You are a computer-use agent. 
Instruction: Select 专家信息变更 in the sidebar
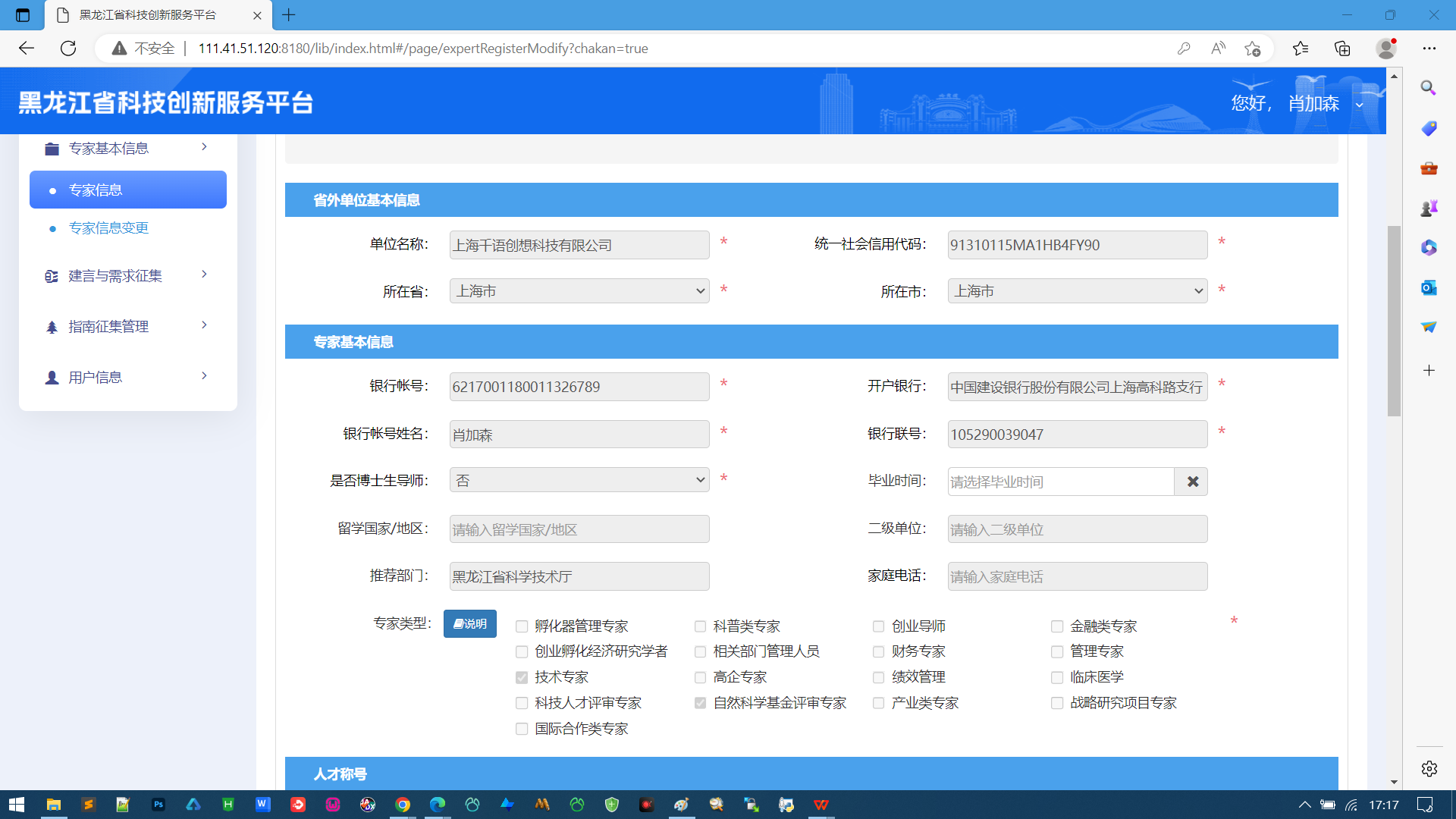[x=108, y=228]
